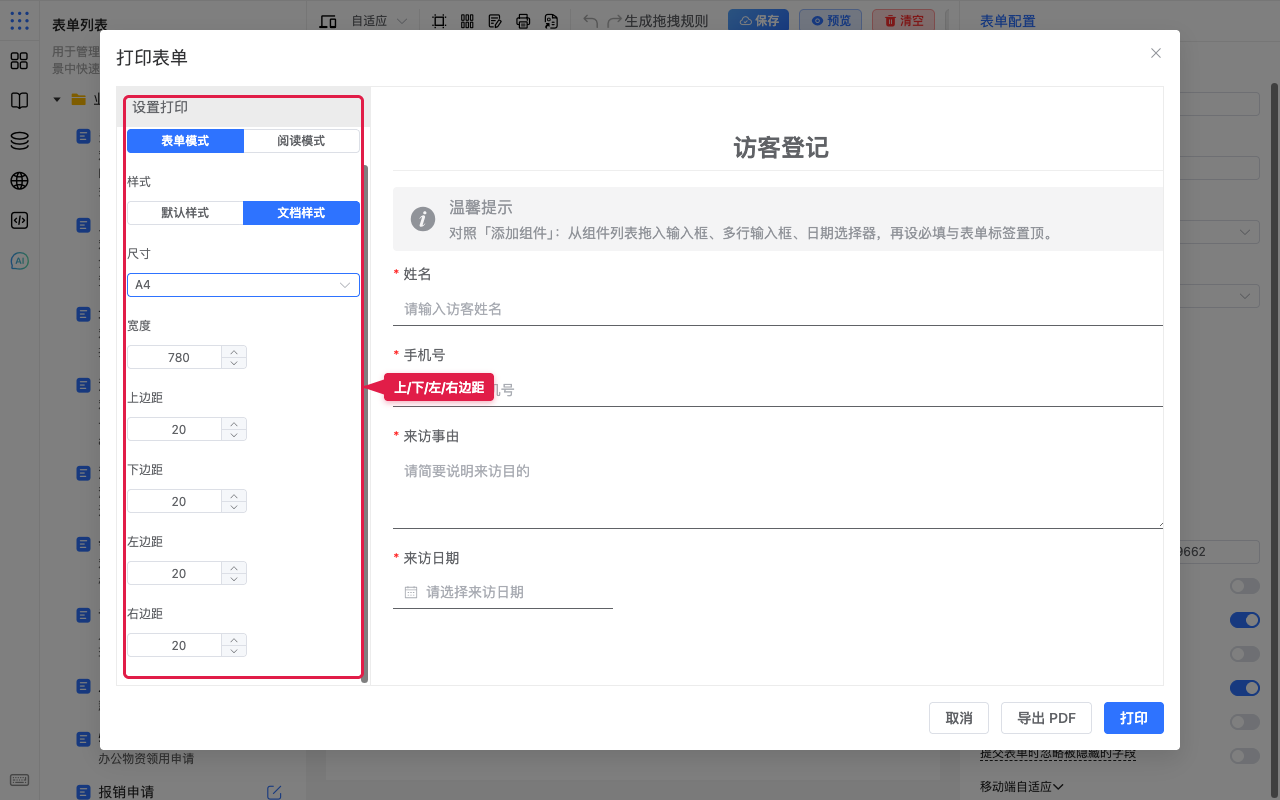Screen dimensions: 1280x800
Task: Click the 手机号 input in print preview
Action: pyautogui.click(x=778, y=390)
